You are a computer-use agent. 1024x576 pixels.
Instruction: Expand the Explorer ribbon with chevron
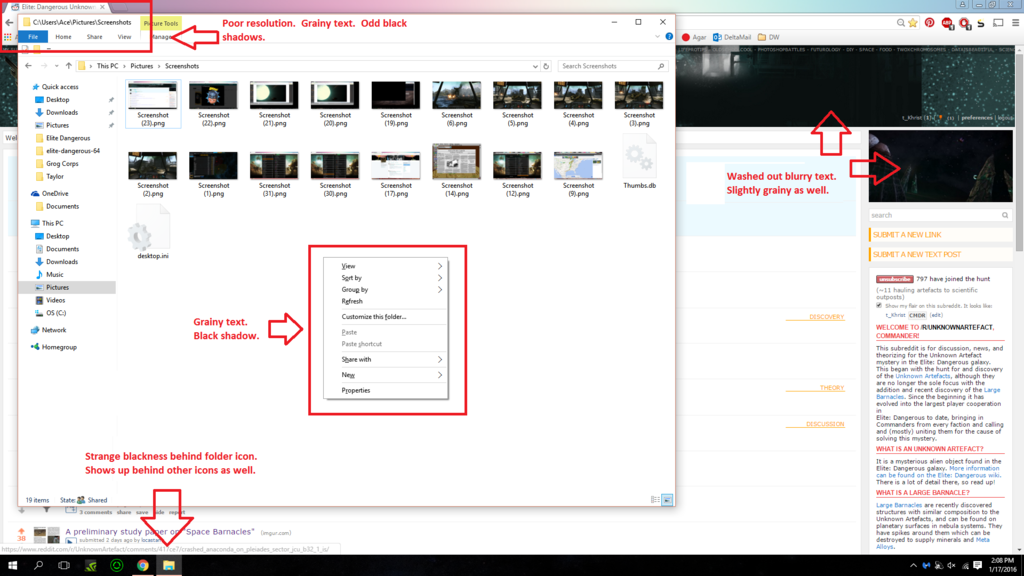[x=657, y=37]
